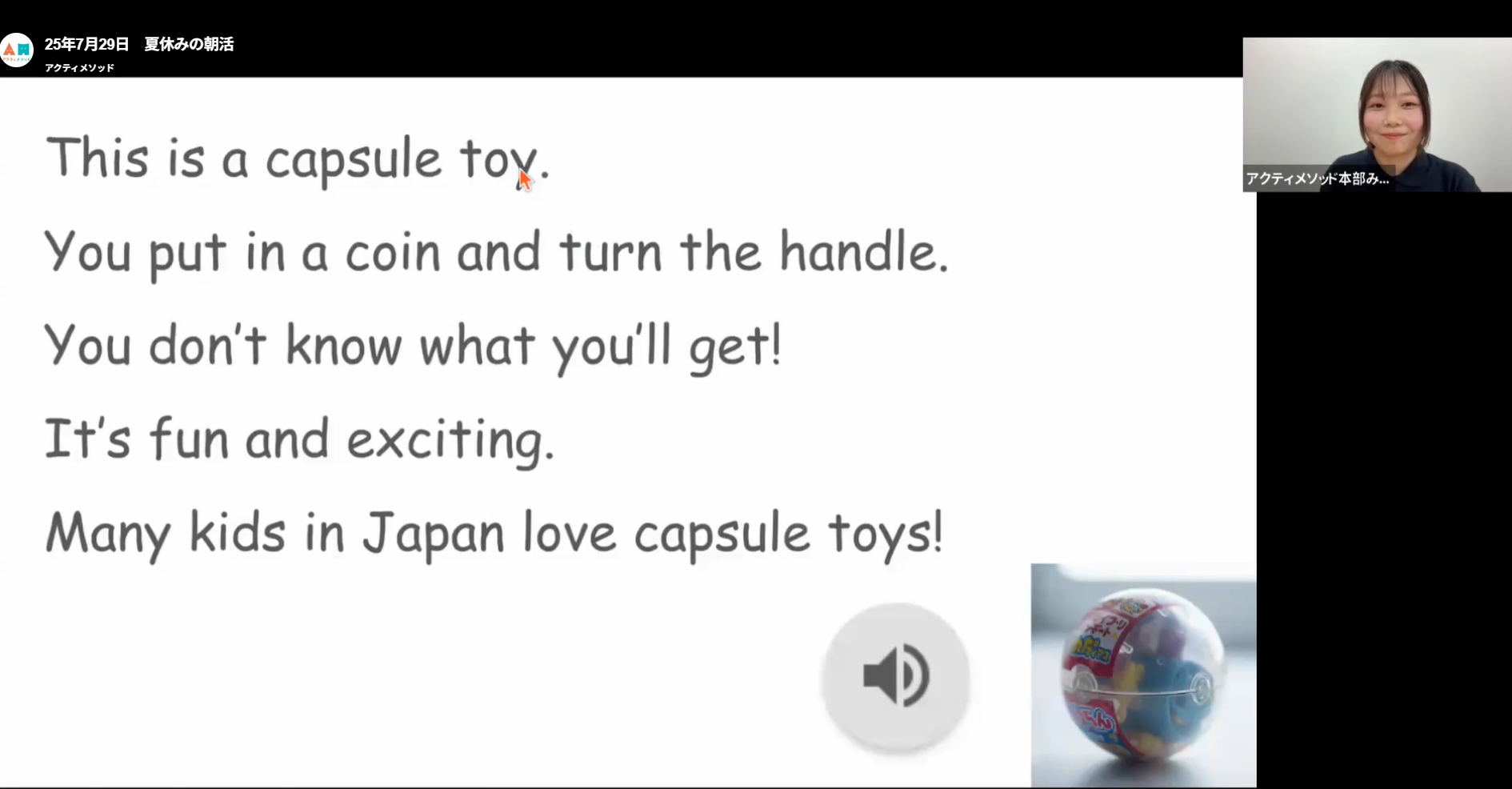This screenshot has height=789, width=1512.
Task: Click the word "coin" in the second sentence
Action: [393, 253]
